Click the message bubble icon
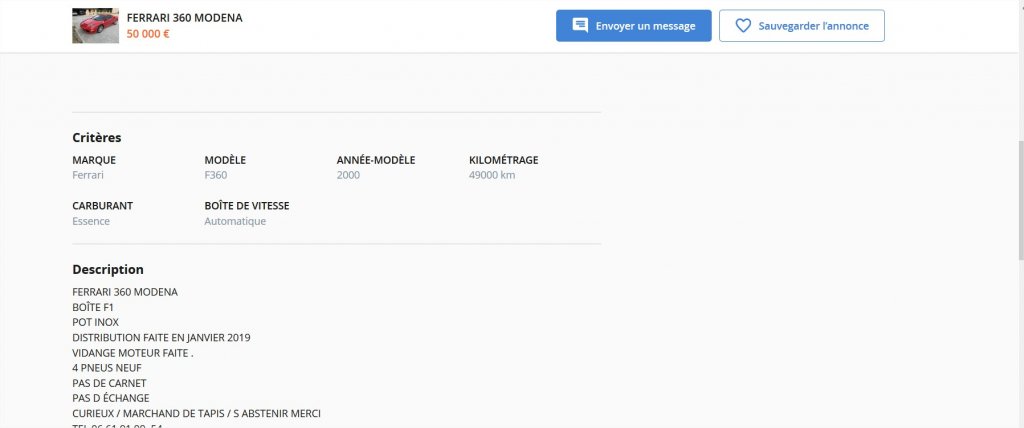Image resolution: width=1024 pixels, height=428 pixels. click(x=580, y=25)
